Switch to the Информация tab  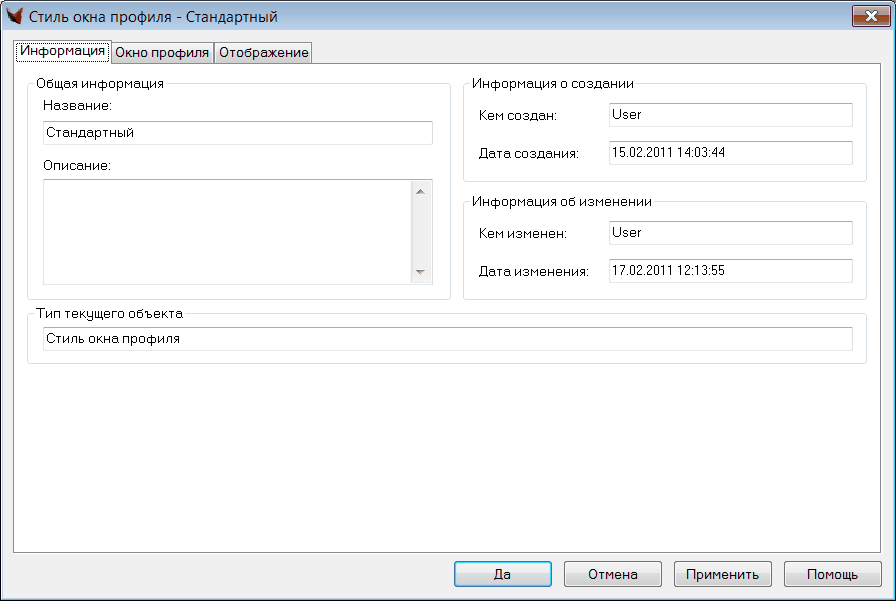[62, 52]
